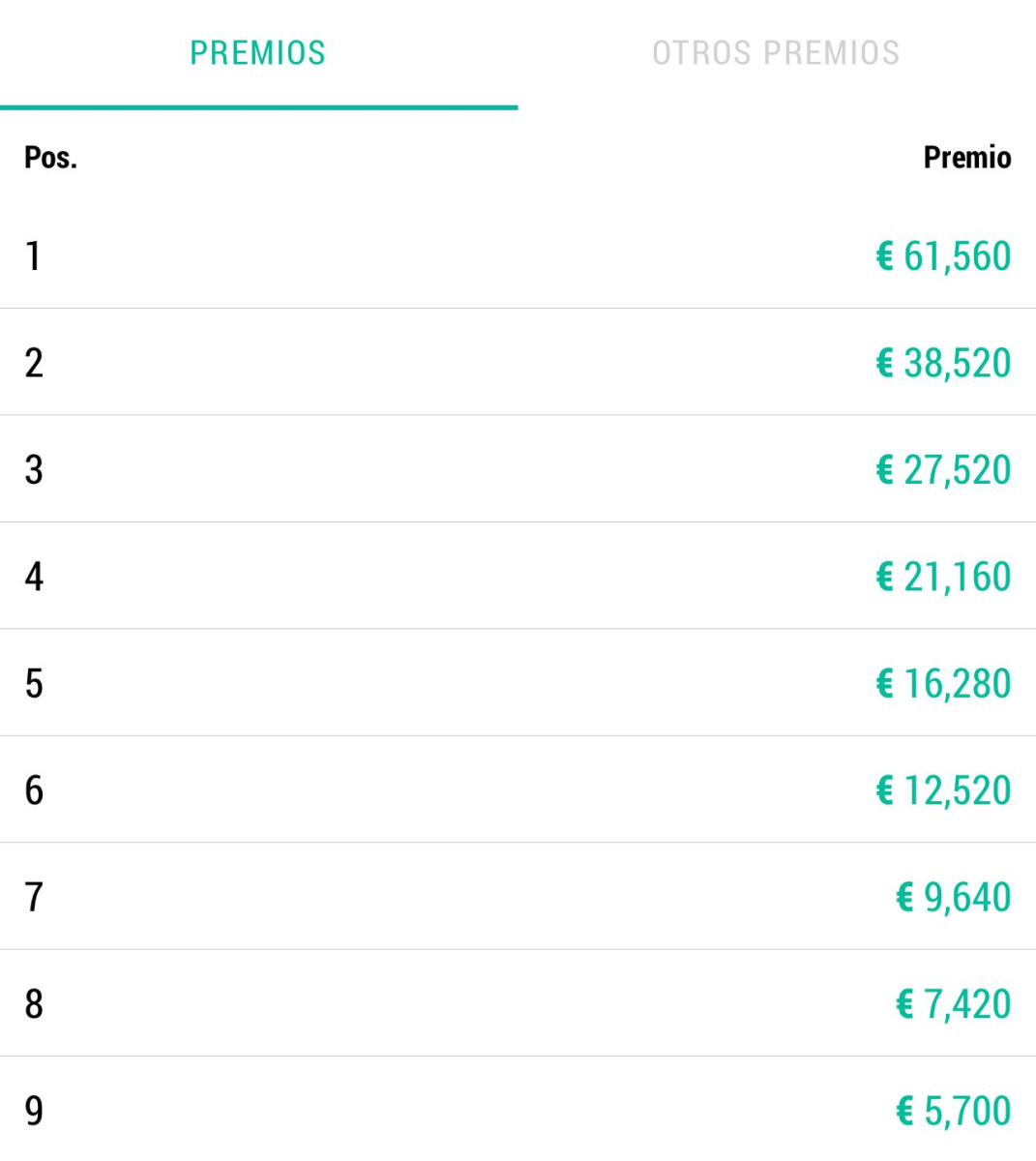Select the position 9 row number

(34, 1111)
